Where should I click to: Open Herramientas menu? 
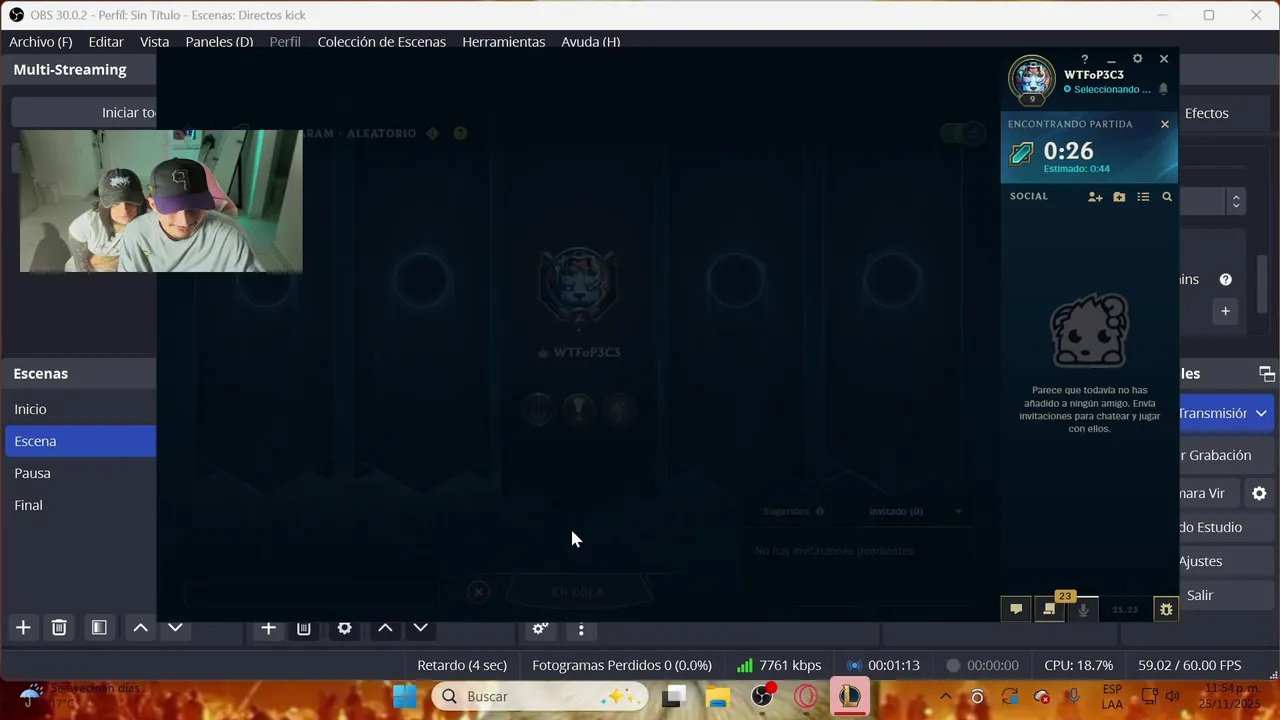(504, 42)
